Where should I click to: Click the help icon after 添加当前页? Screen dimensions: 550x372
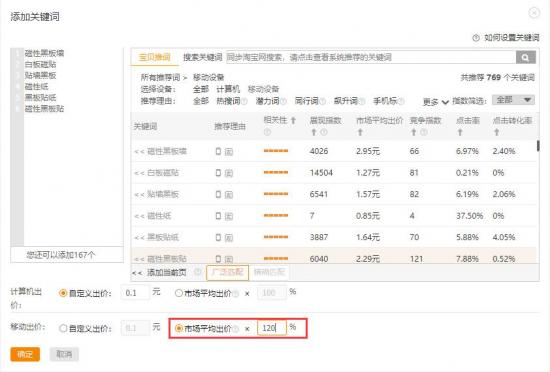click(x=198, y=272)
